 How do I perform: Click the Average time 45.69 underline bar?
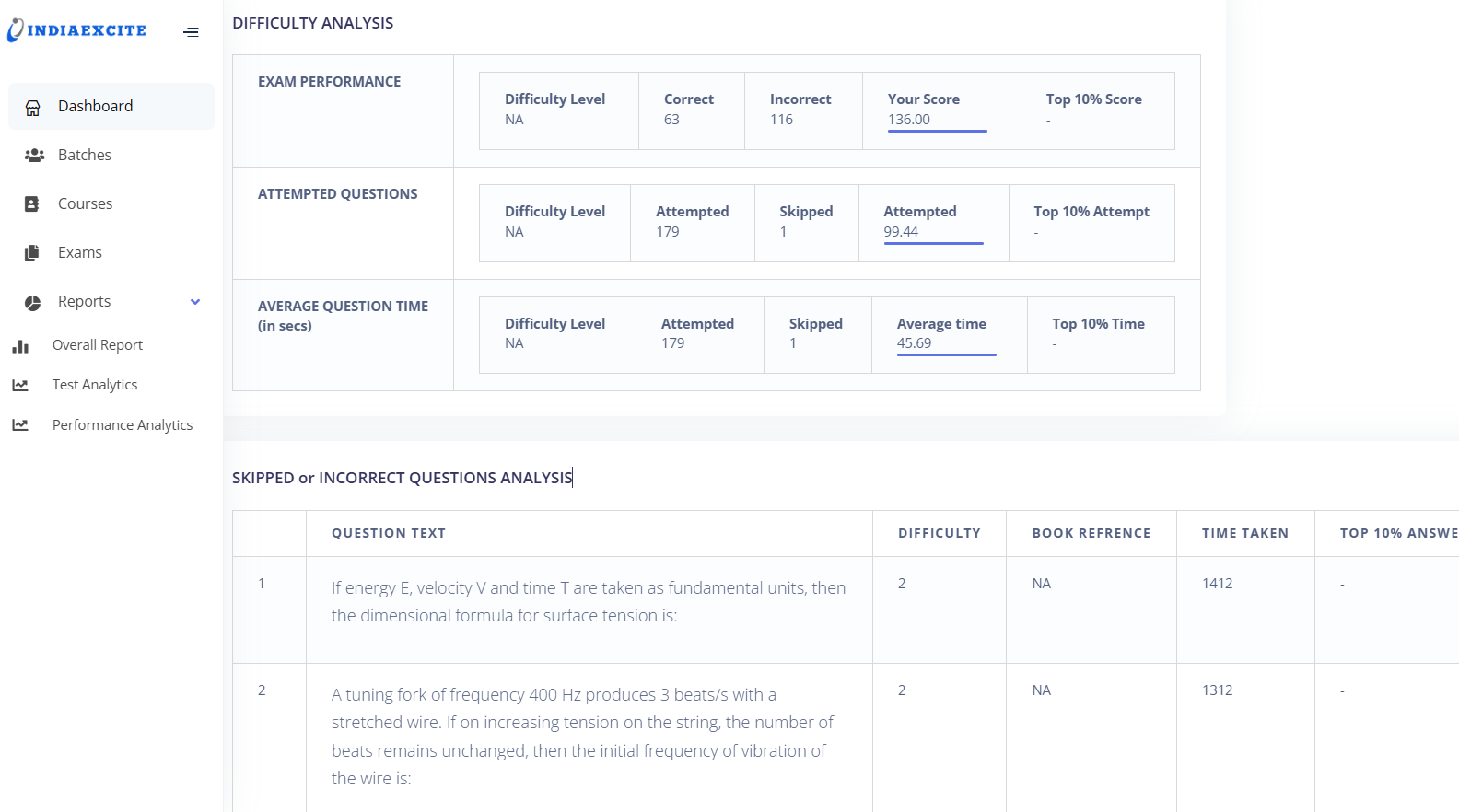(946, 354)
